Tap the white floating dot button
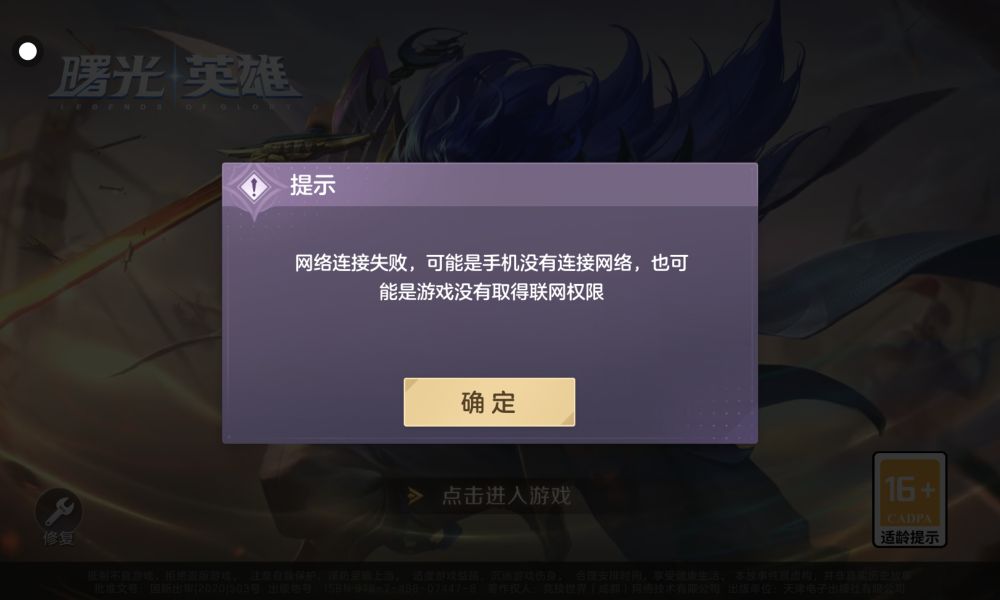 click(x=28, y=52)
